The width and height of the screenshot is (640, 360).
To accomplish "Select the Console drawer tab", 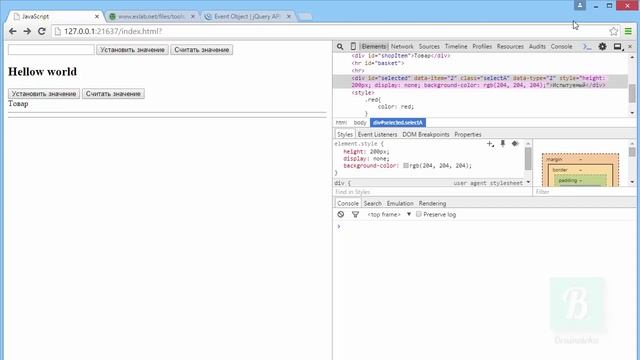I will click(348, 203).
